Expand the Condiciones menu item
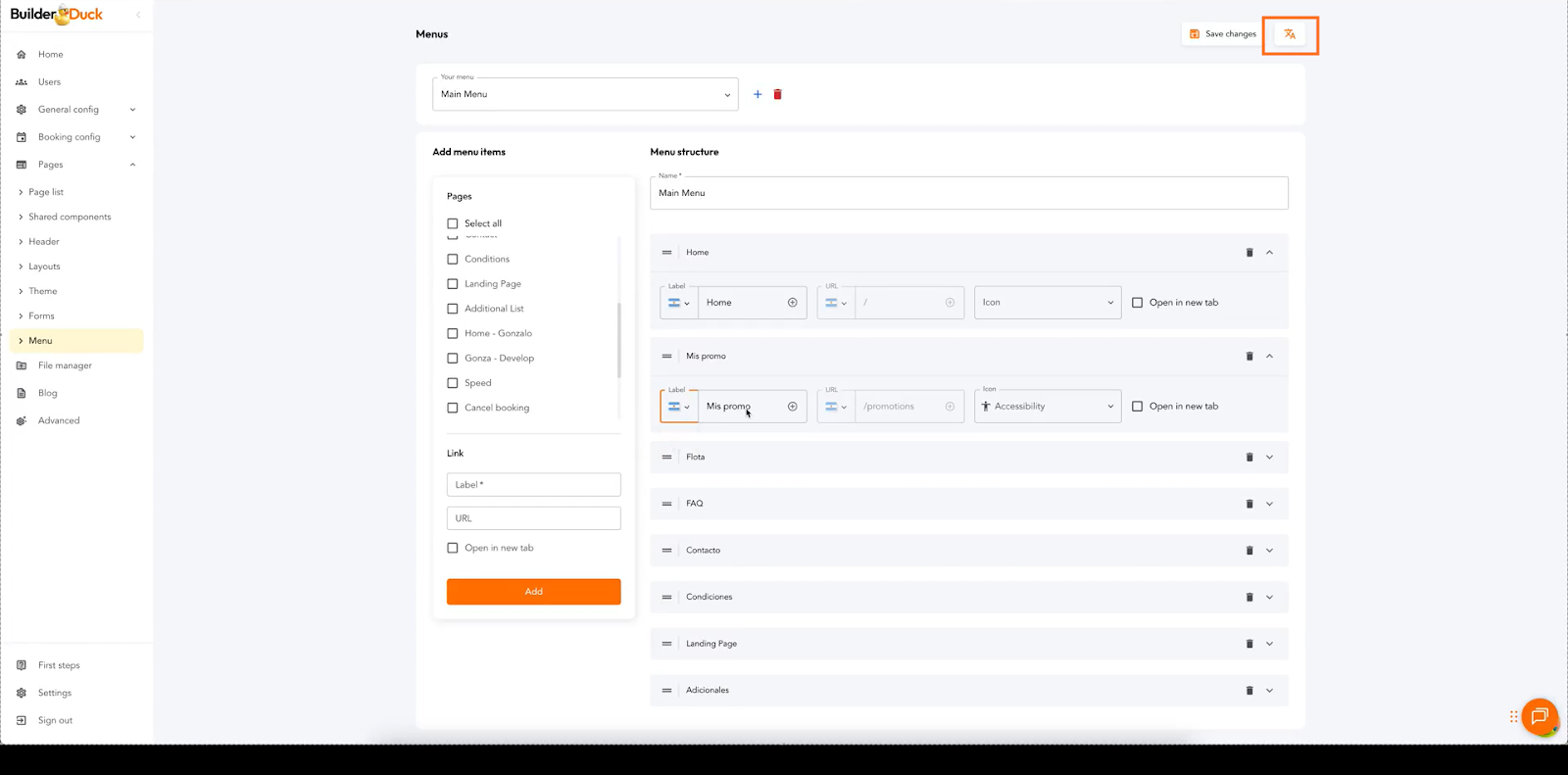Screen dimensions: 1568x775 pos(1269,598)
